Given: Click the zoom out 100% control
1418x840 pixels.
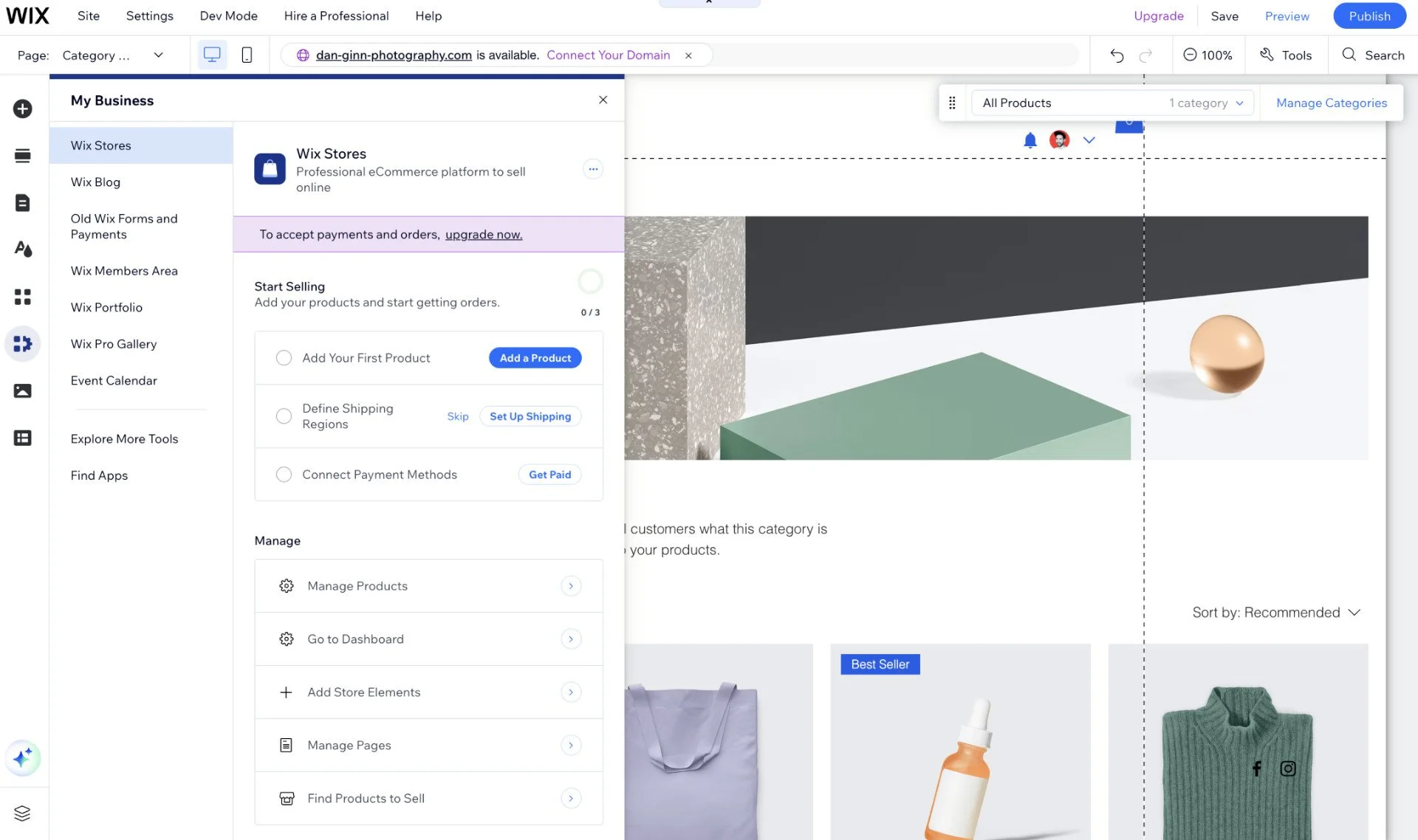Looking at the screenshot, I should [x=1208, y=55].
